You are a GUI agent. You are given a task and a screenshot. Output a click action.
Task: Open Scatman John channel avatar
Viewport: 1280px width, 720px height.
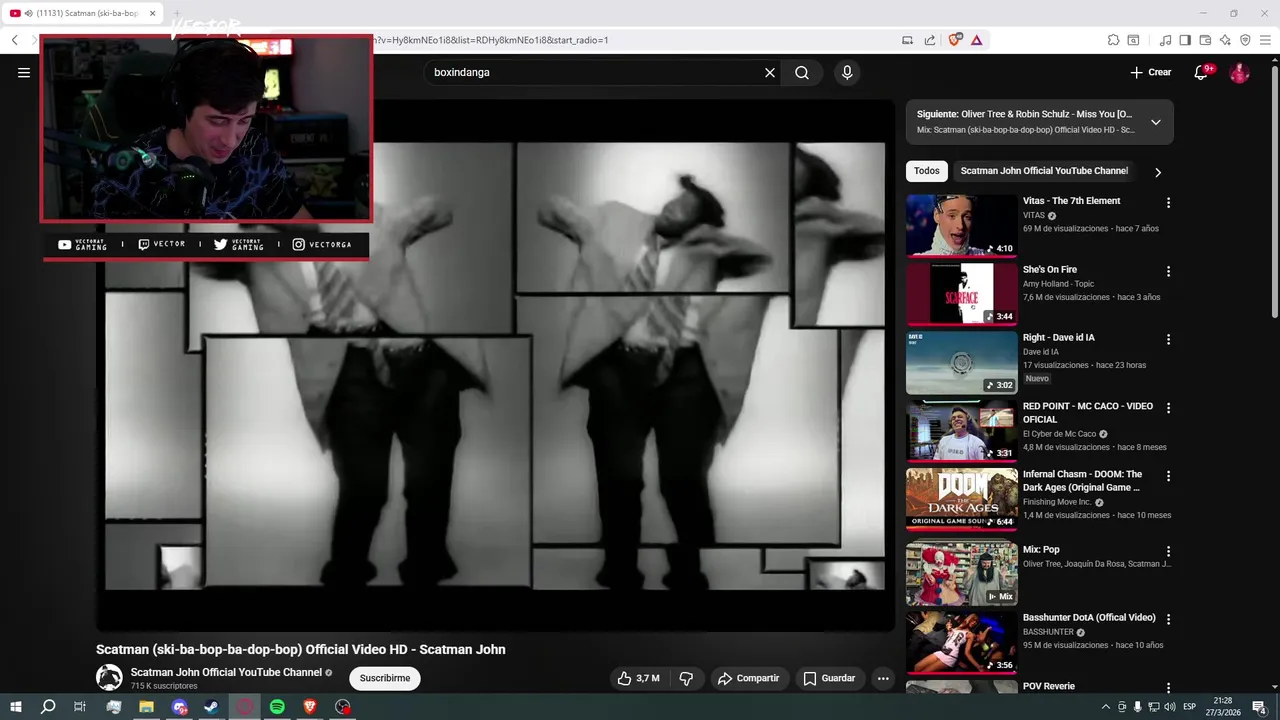(x=109, y=677)
